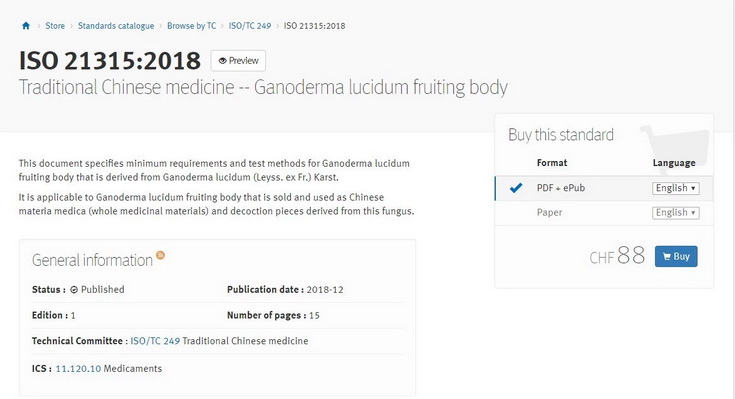
Task: Go to the Browse by TC breadcrumb
Action: click(191, 26)
